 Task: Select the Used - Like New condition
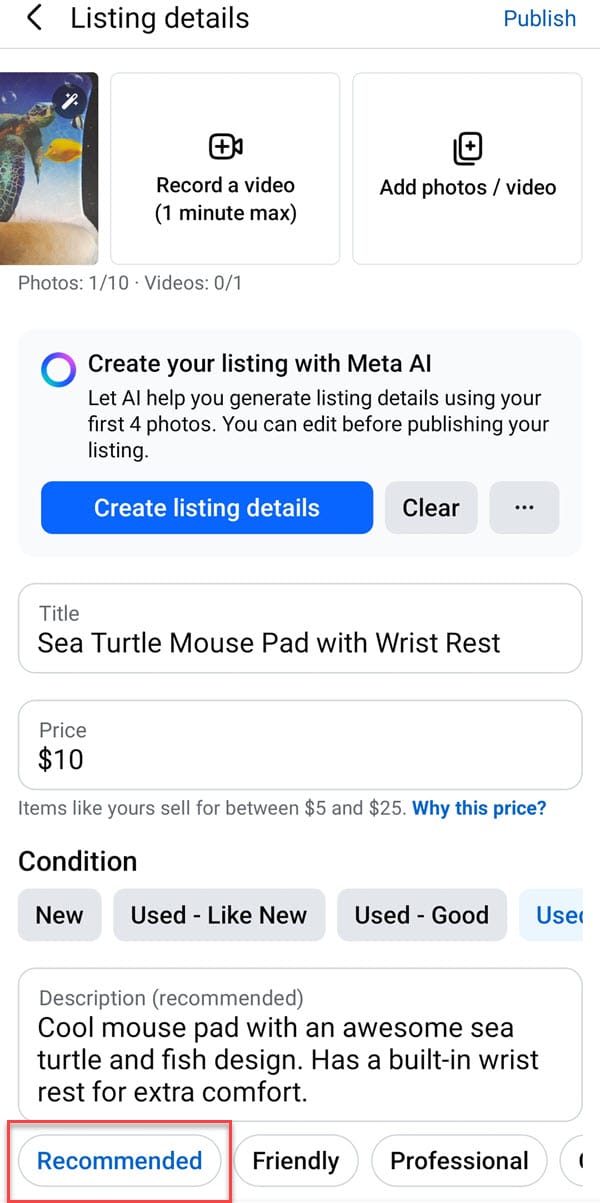219,915
